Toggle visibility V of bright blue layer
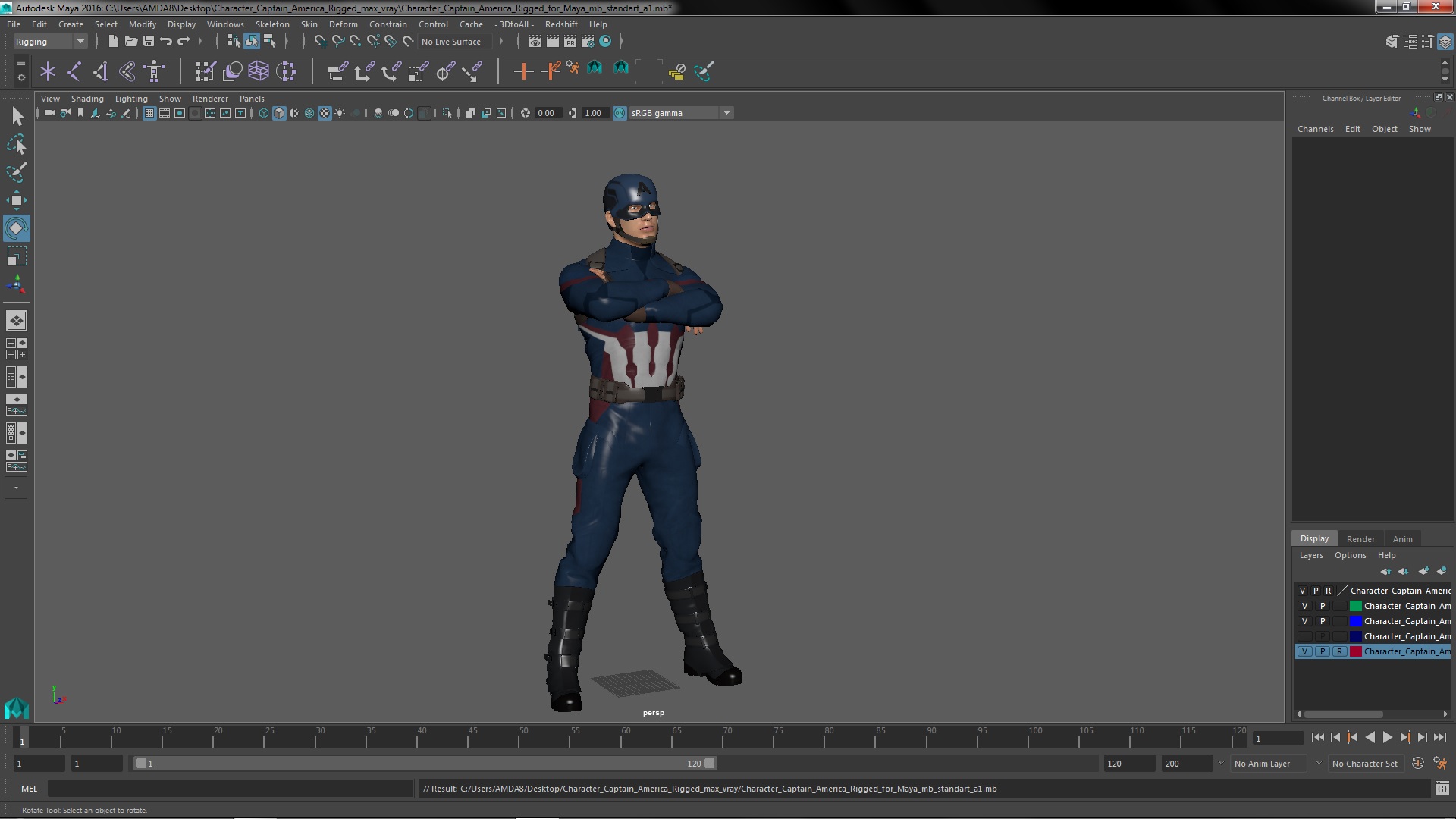1456x819 pixels. click(1304, 621)
